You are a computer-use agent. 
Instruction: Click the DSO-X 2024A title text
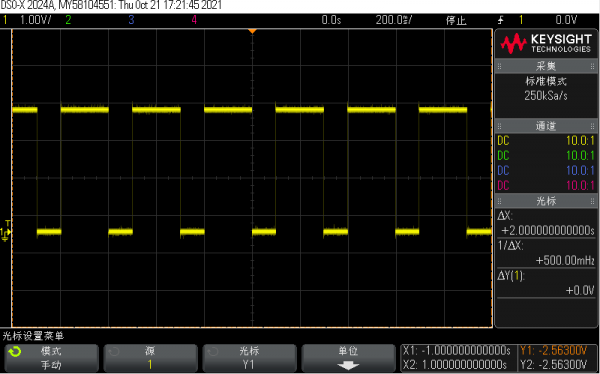point(27,5)
